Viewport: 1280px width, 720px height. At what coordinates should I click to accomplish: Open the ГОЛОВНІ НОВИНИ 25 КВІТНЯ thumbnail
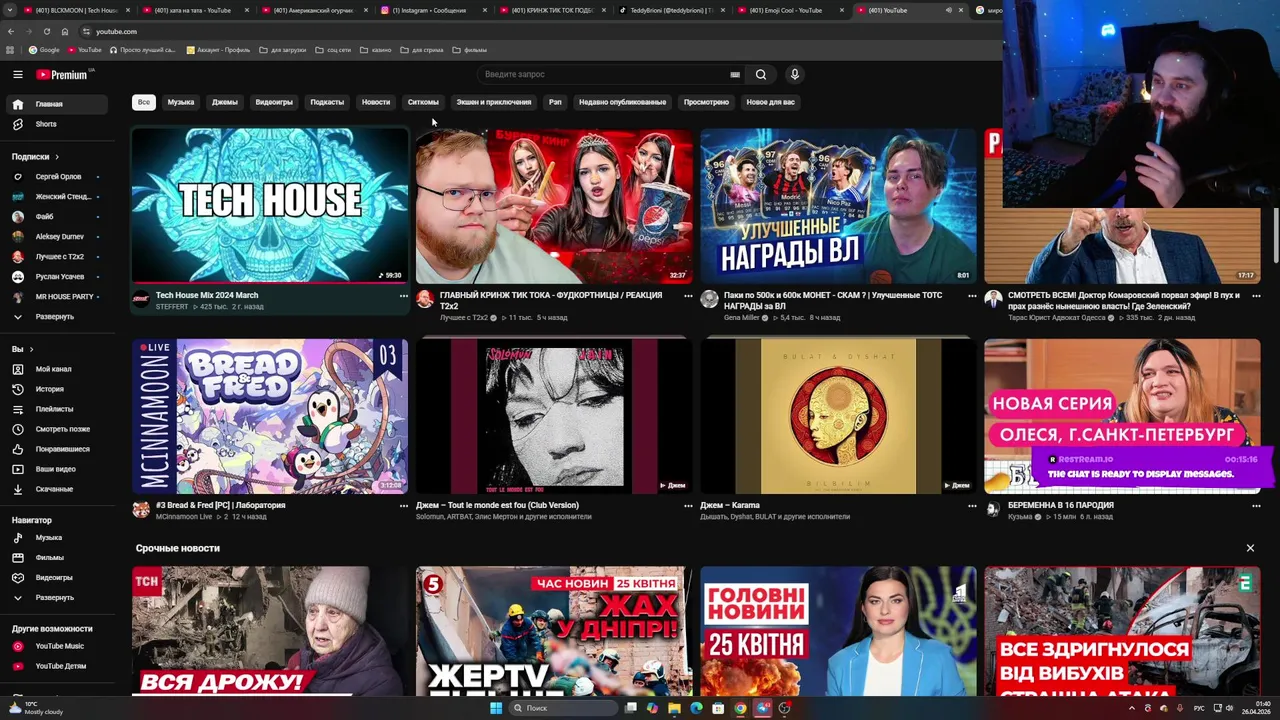pos(838,630)
